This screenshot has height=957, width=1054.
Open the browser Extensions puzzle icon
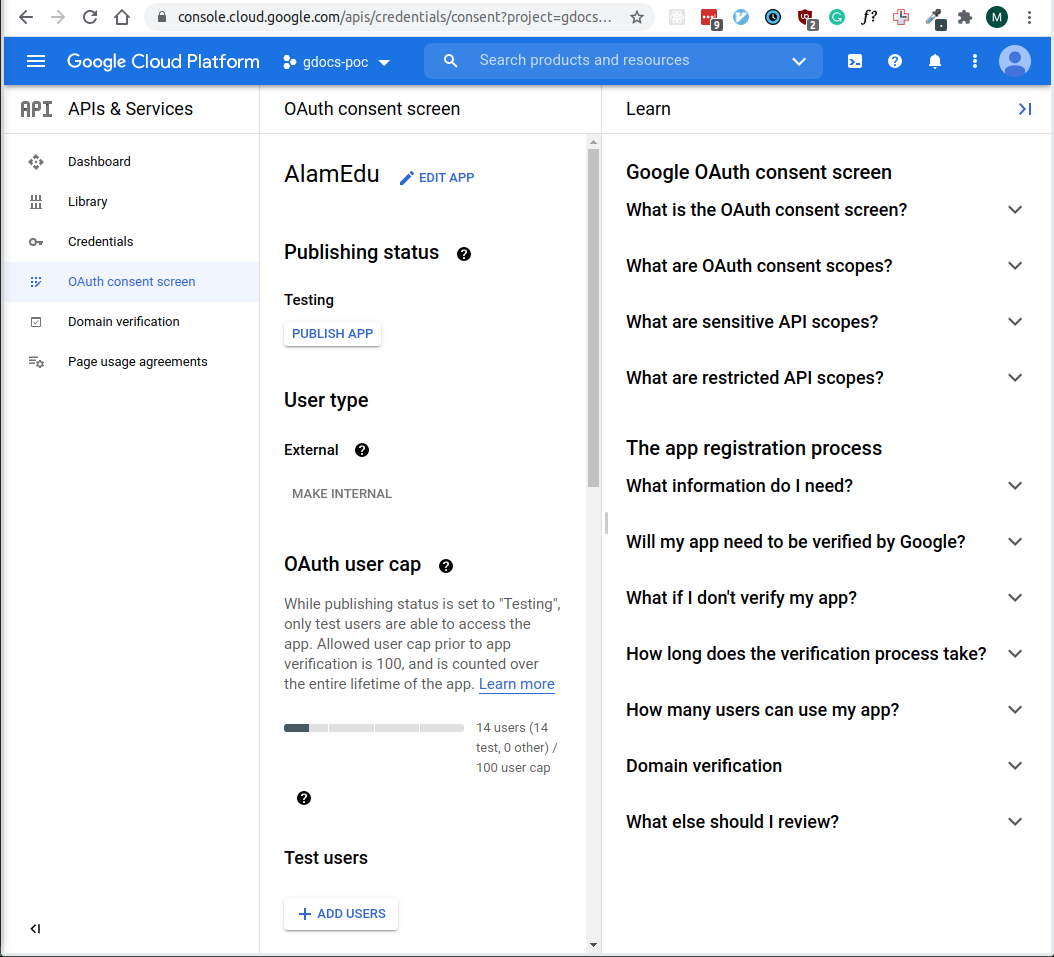pyautogui.click(x=965, y=17)
